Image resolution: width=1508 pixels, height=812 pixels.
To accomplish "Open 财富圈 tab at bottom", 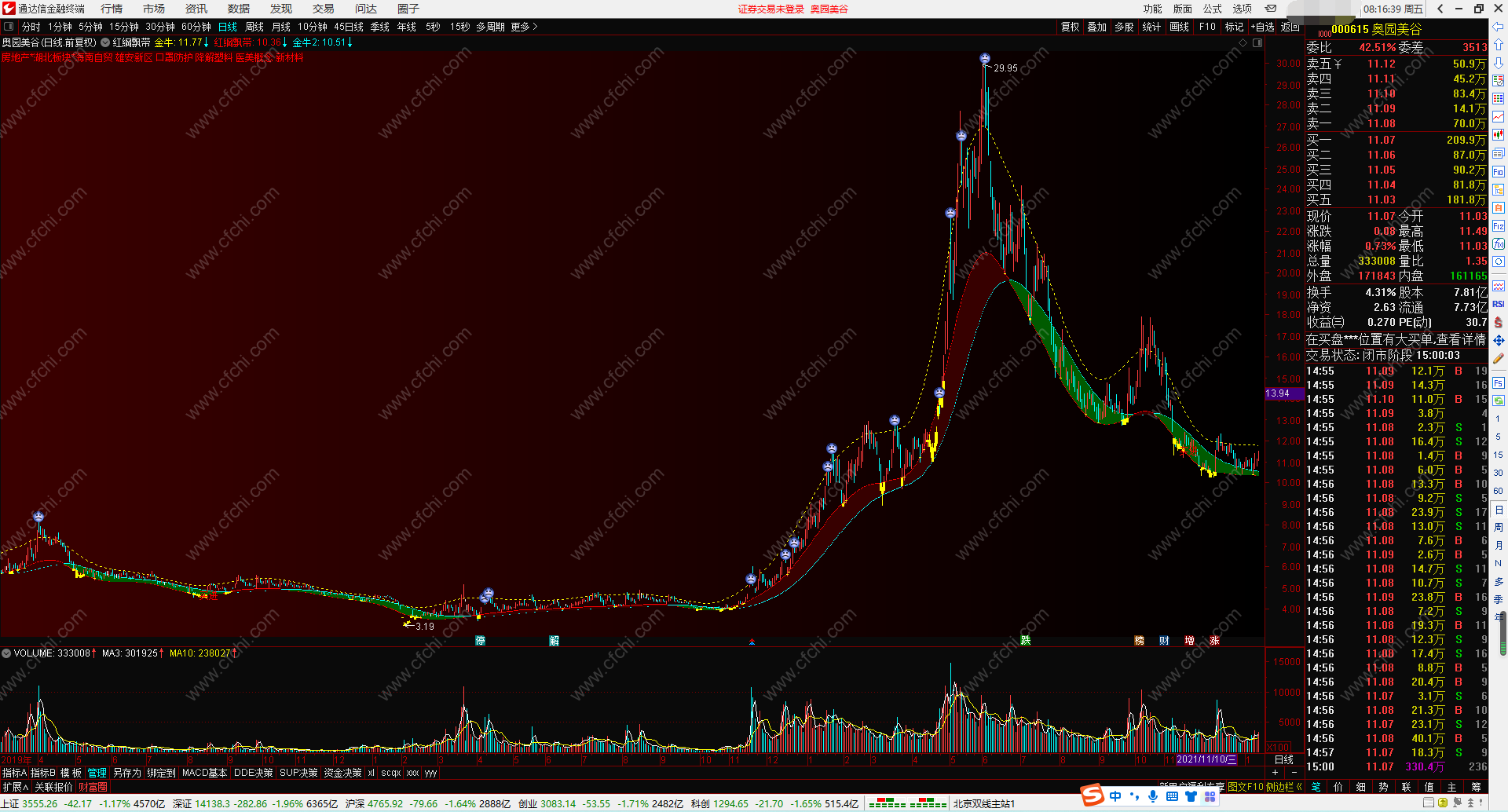I will pyautogui.click(x=93, y=786).
